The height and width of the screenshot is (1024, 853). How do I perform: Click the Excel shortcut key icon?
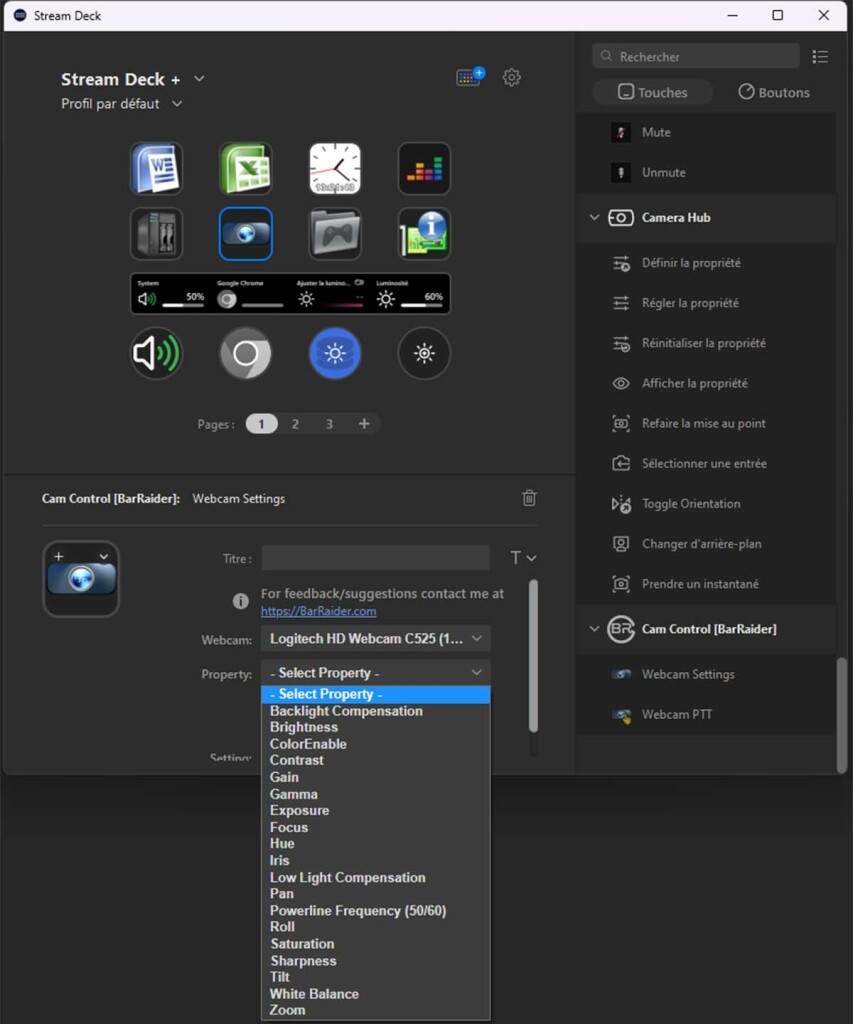click(x=245, y=168)
